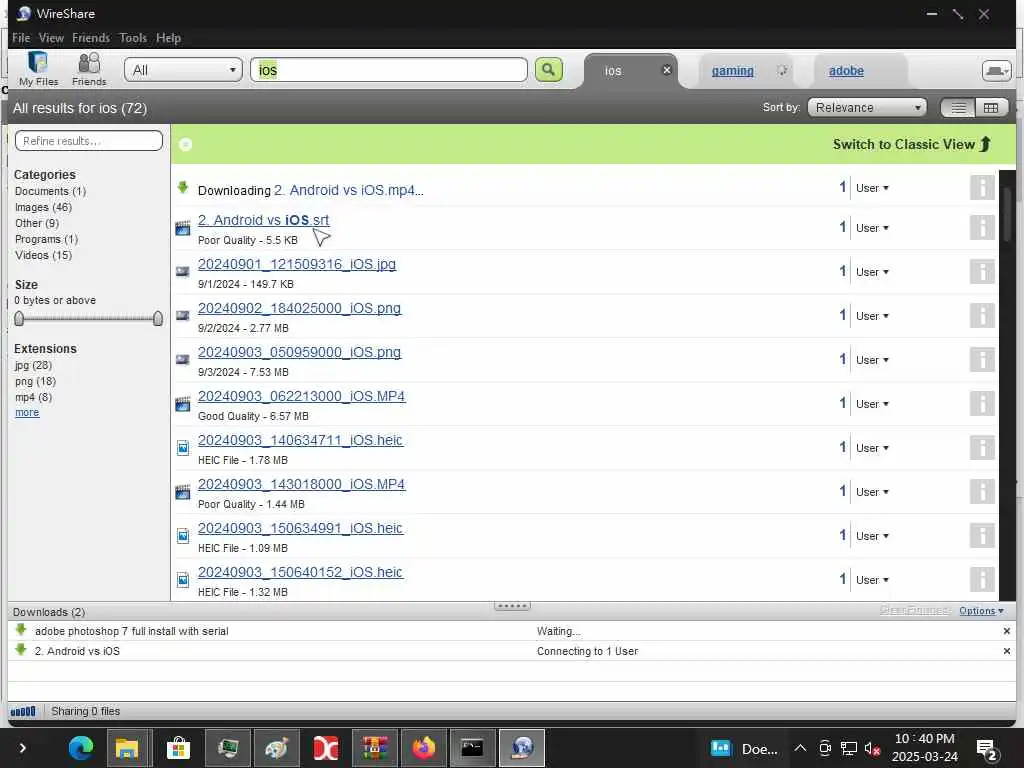The image size is (1024, 768).
Task: Open info for 20240903_143018000_iOS.MP4
Action: click(x=982, y=491)
